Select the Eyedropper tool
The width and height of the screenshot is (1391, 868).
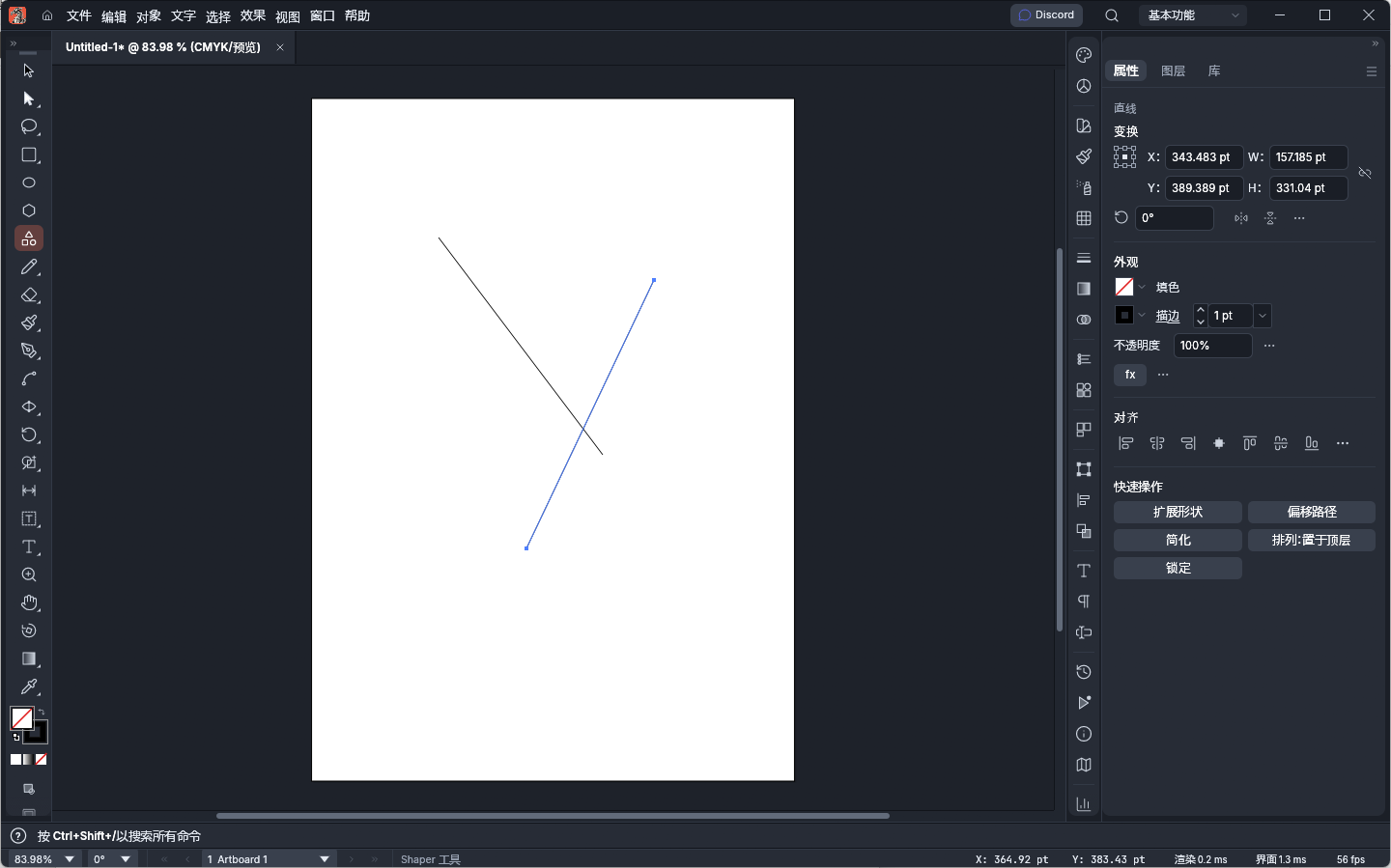click(x=29, y=686)
